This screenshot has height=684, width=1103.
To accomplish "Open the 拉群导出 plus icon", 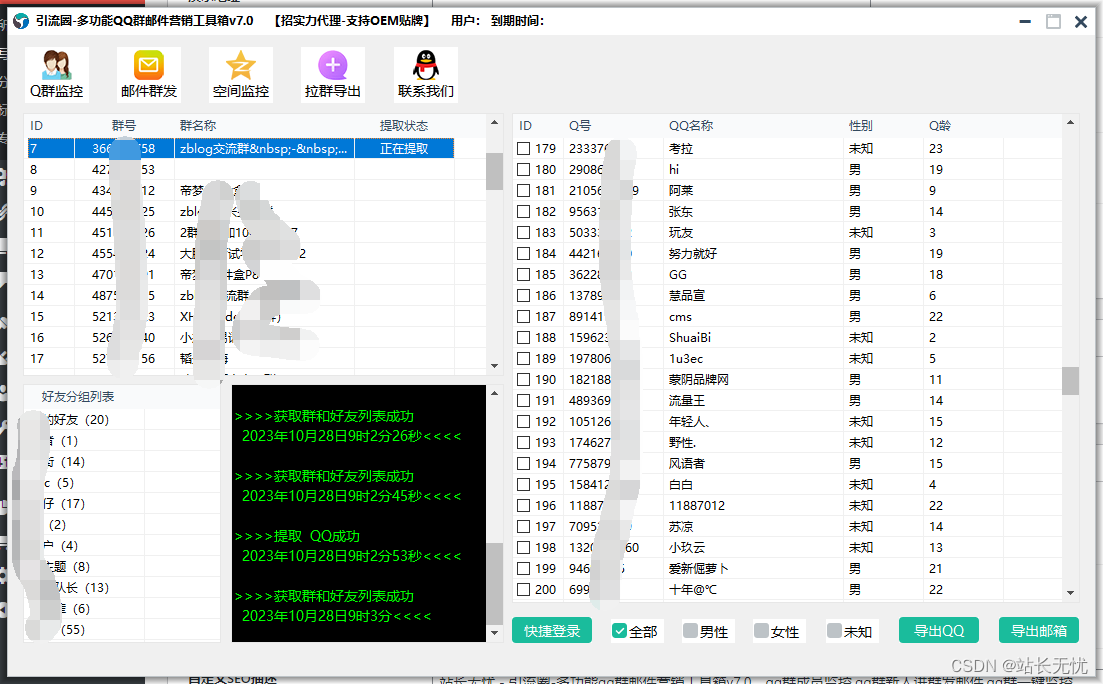I will 333,75.
